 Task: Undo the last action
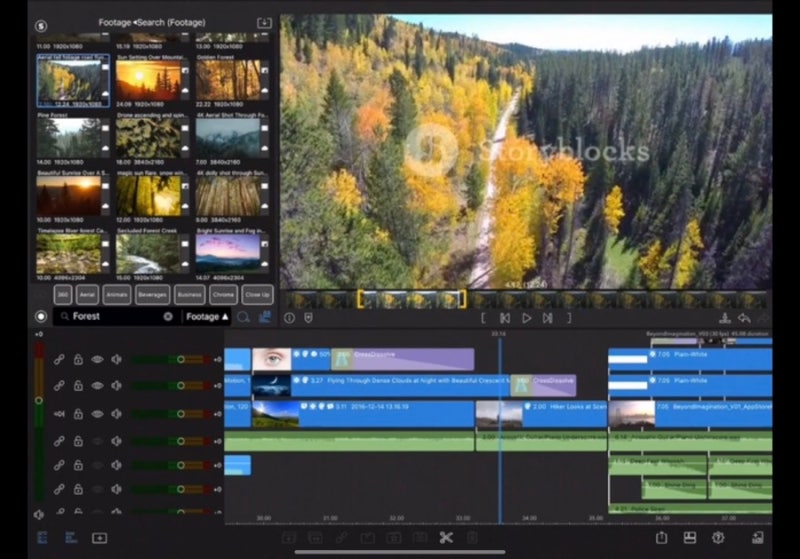[x=744, y=318]
